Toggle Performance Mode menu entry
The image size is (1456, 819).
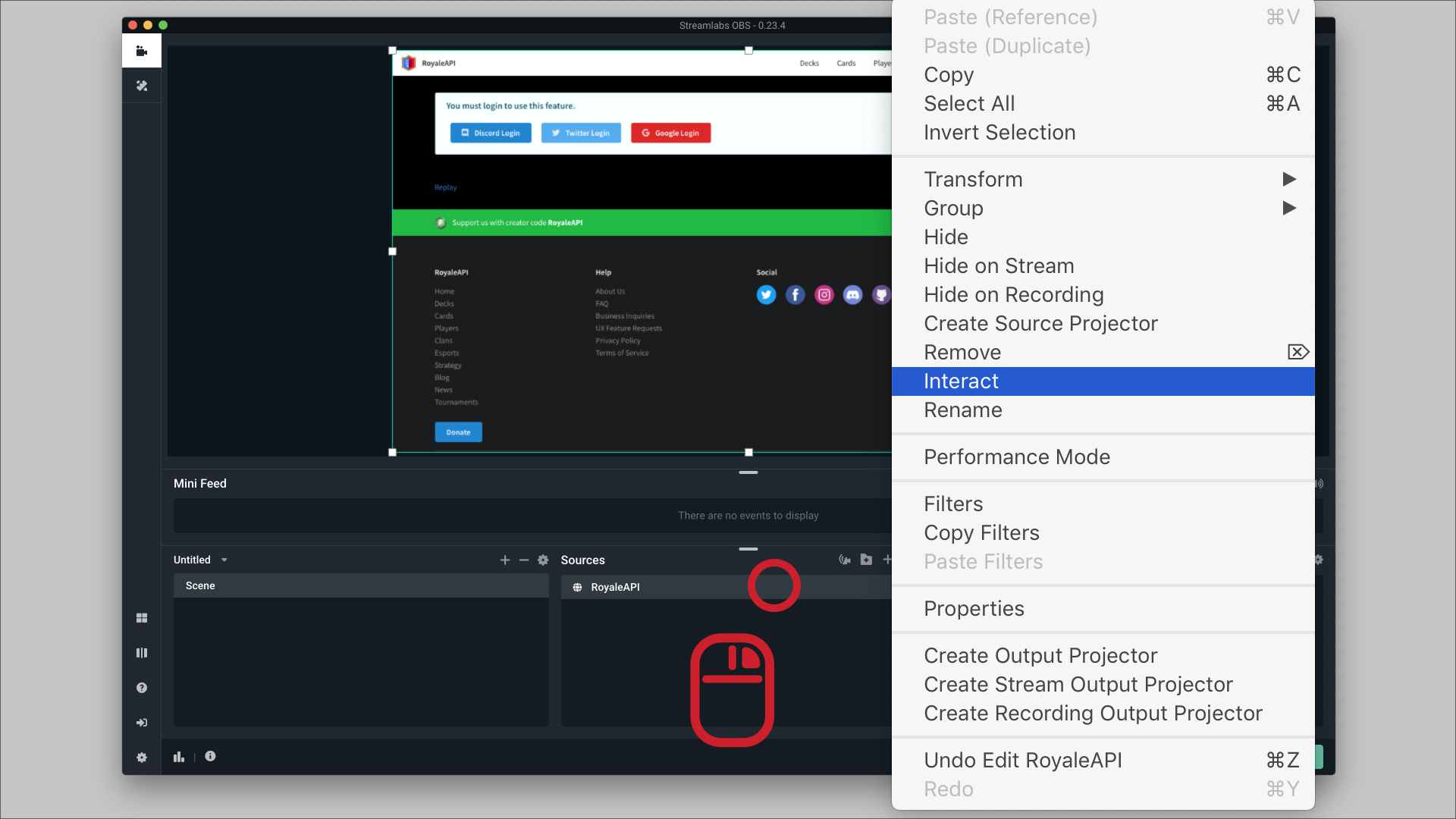[1103, 457]
